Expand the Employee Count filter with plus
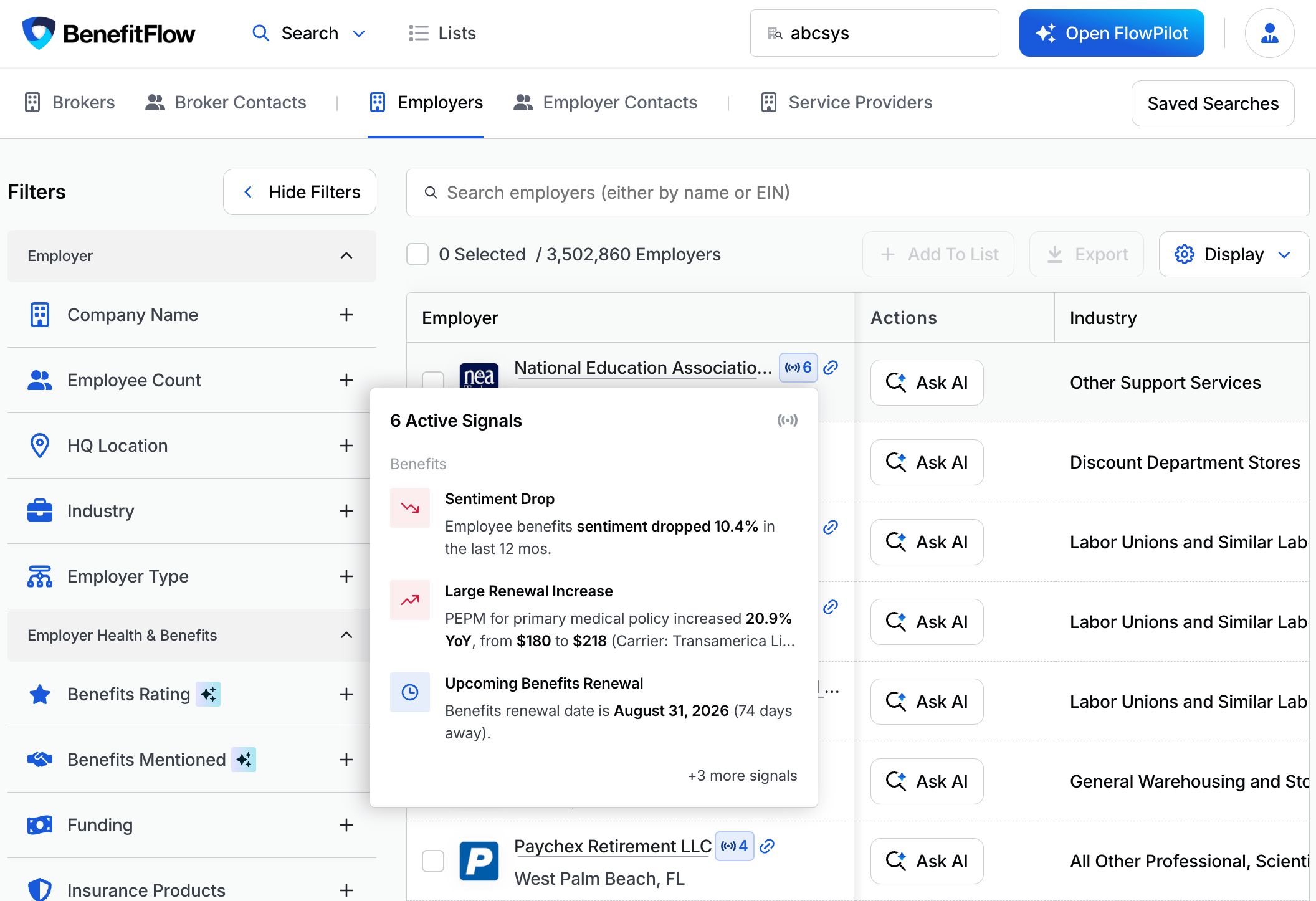 coord(346,380)
